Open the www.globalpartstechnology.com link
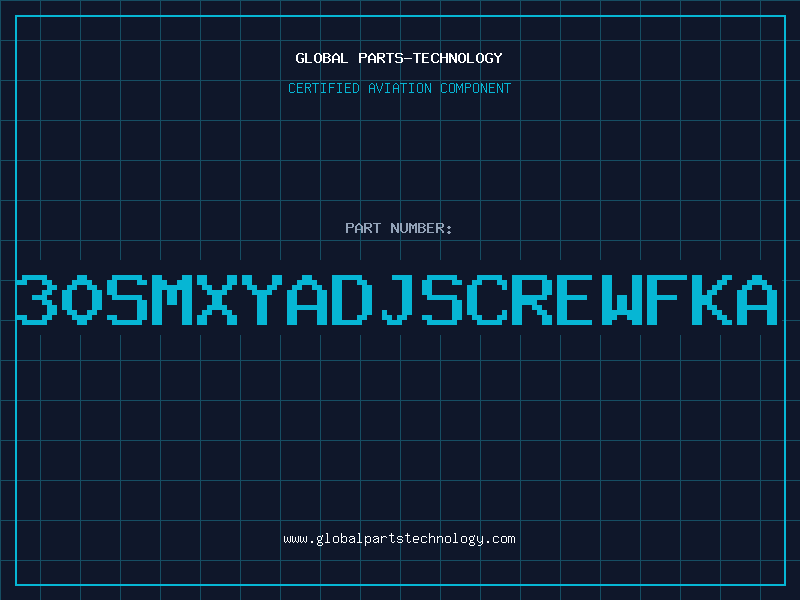This screenshot has height=600, width=800. pyautogui.click(x=399, y=539)
